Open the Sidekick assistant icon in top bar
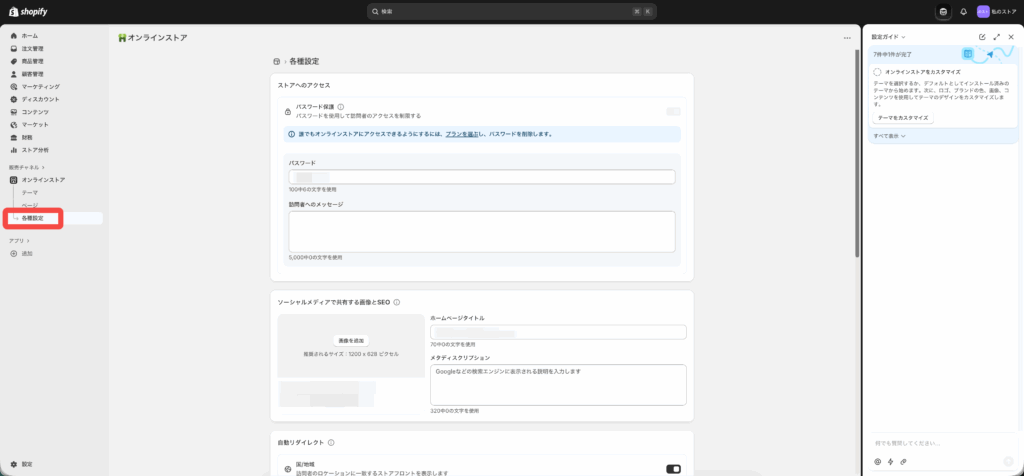The width and height of the screenshot is (1024, 476). coord(943,12)
